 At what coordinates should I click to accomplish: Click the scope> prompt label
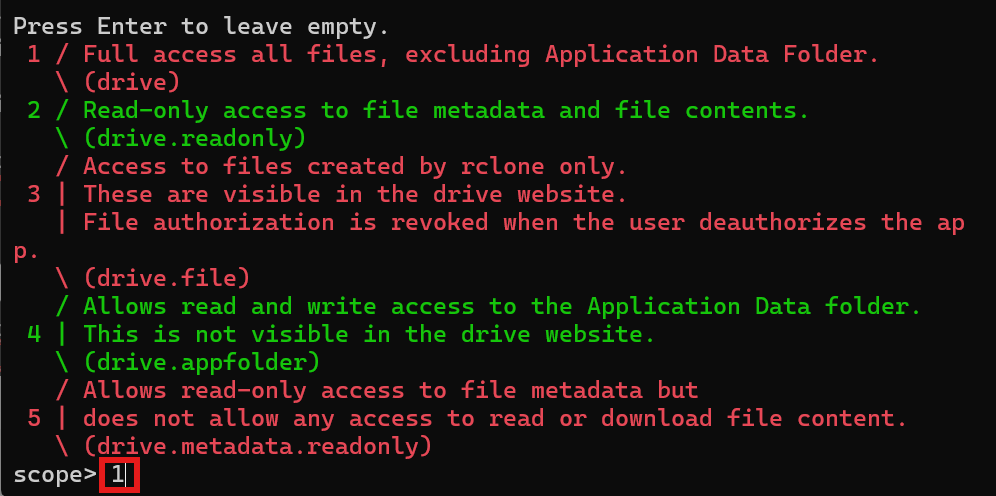(x=55, y=475)
